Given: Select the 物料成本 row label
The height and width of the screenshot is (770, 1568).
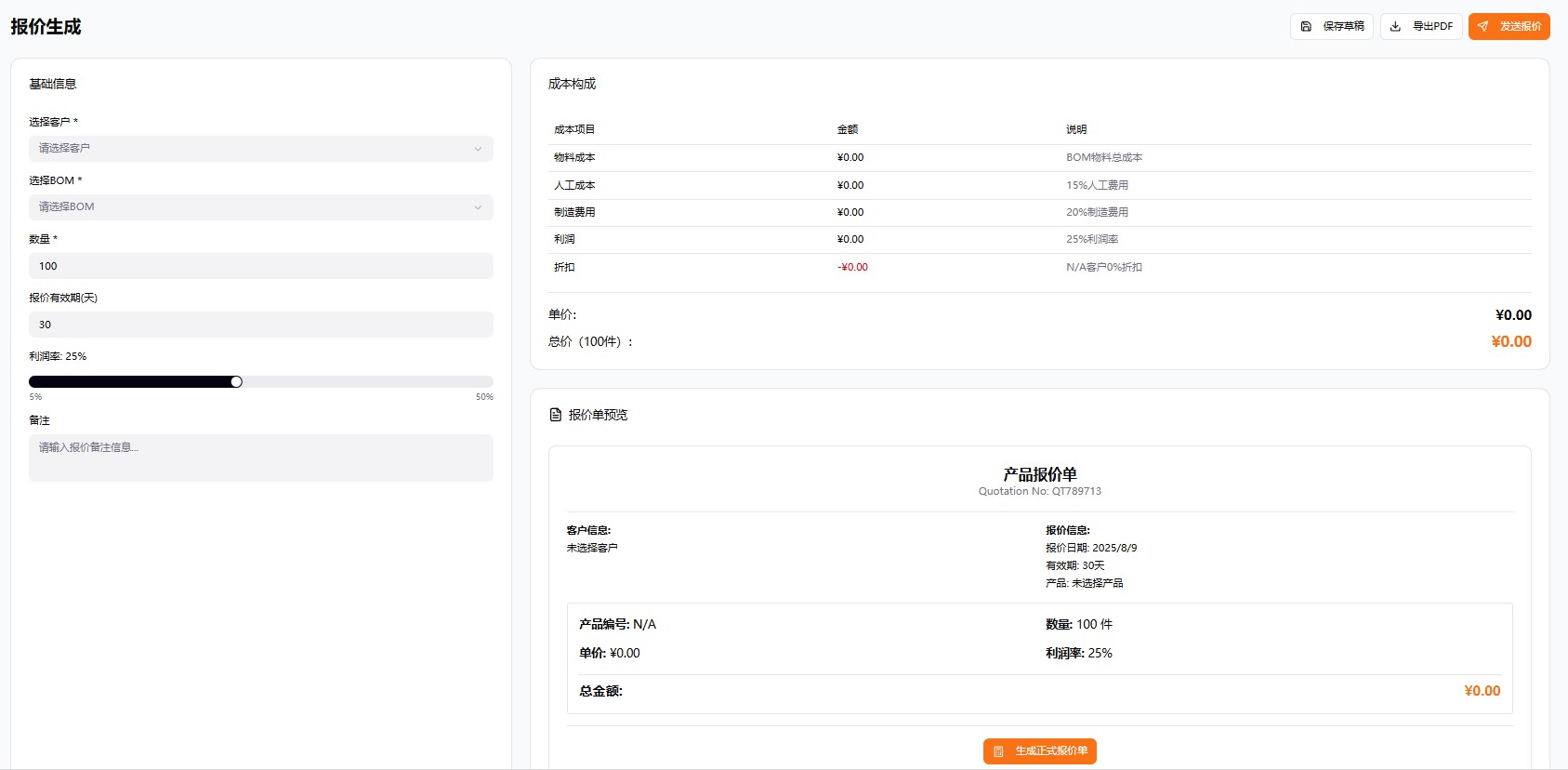Looking at the screenshot, I should 574,158.
